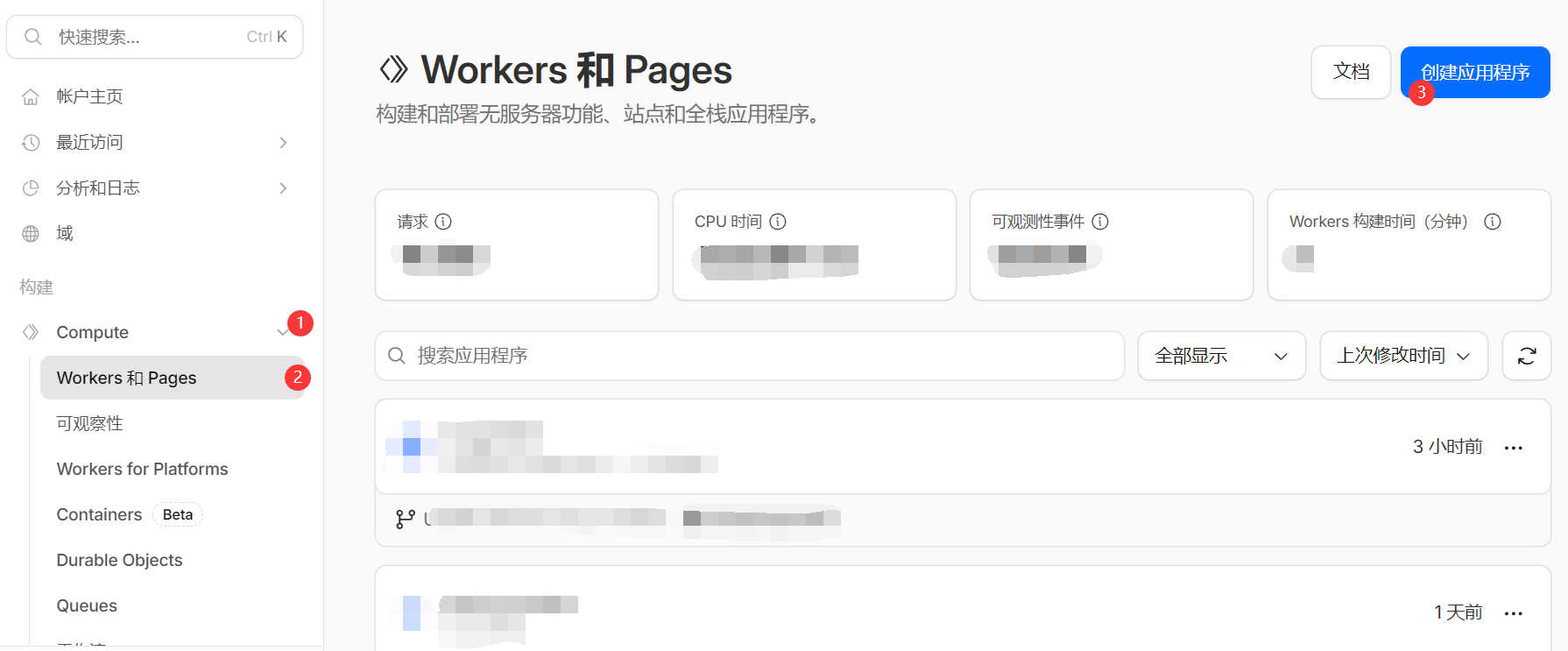Viewport: 1568px width, 651px height.
Task: Click the clock icon beside 最近访问
Action: coord(31,142)
